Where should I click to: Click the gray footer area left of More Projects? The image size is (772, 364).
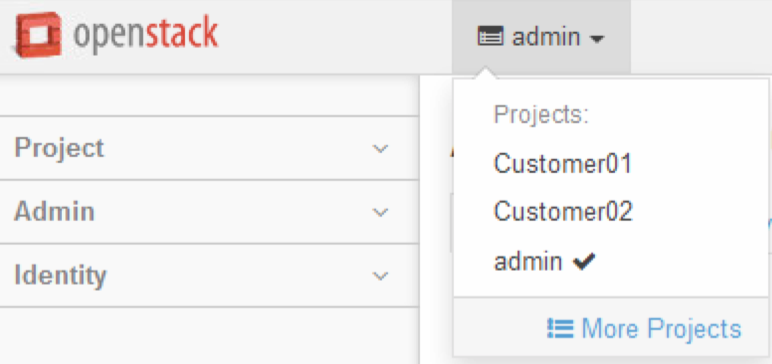[x=499, y=327]
